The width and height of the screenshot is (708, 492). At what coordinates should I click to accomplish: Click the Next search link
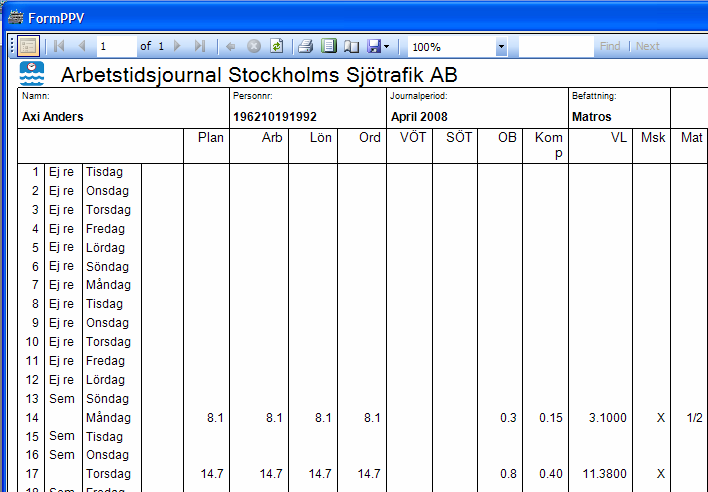[647, 46]
